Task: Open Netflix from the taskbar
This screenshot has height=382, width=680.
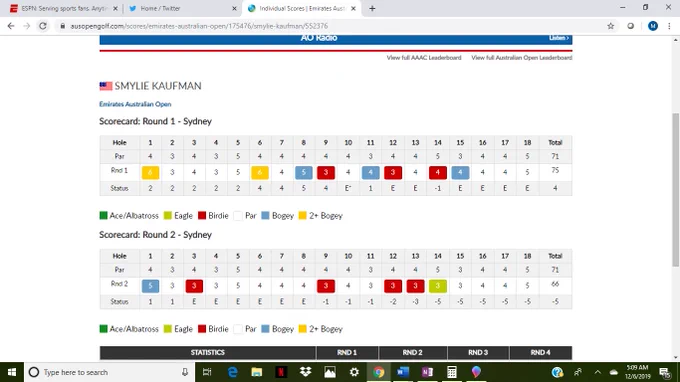Action: point(281,372)
